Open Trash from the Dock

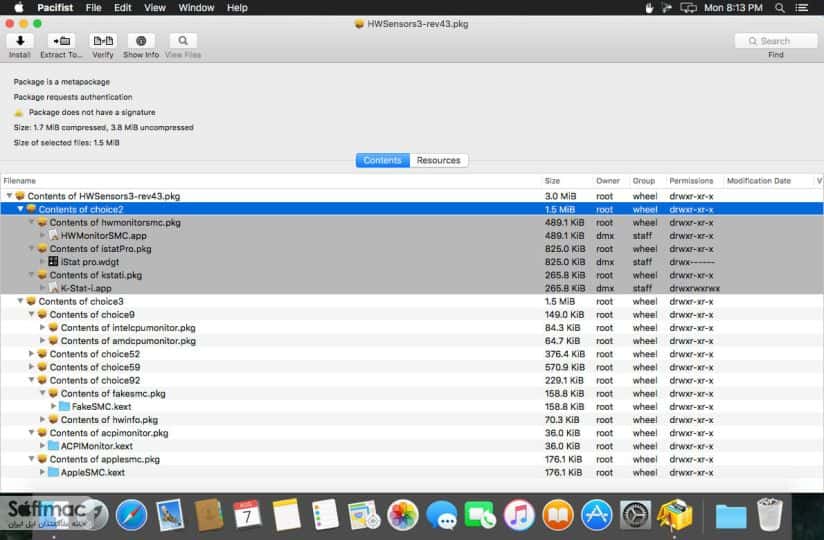(x=770, y=515)
